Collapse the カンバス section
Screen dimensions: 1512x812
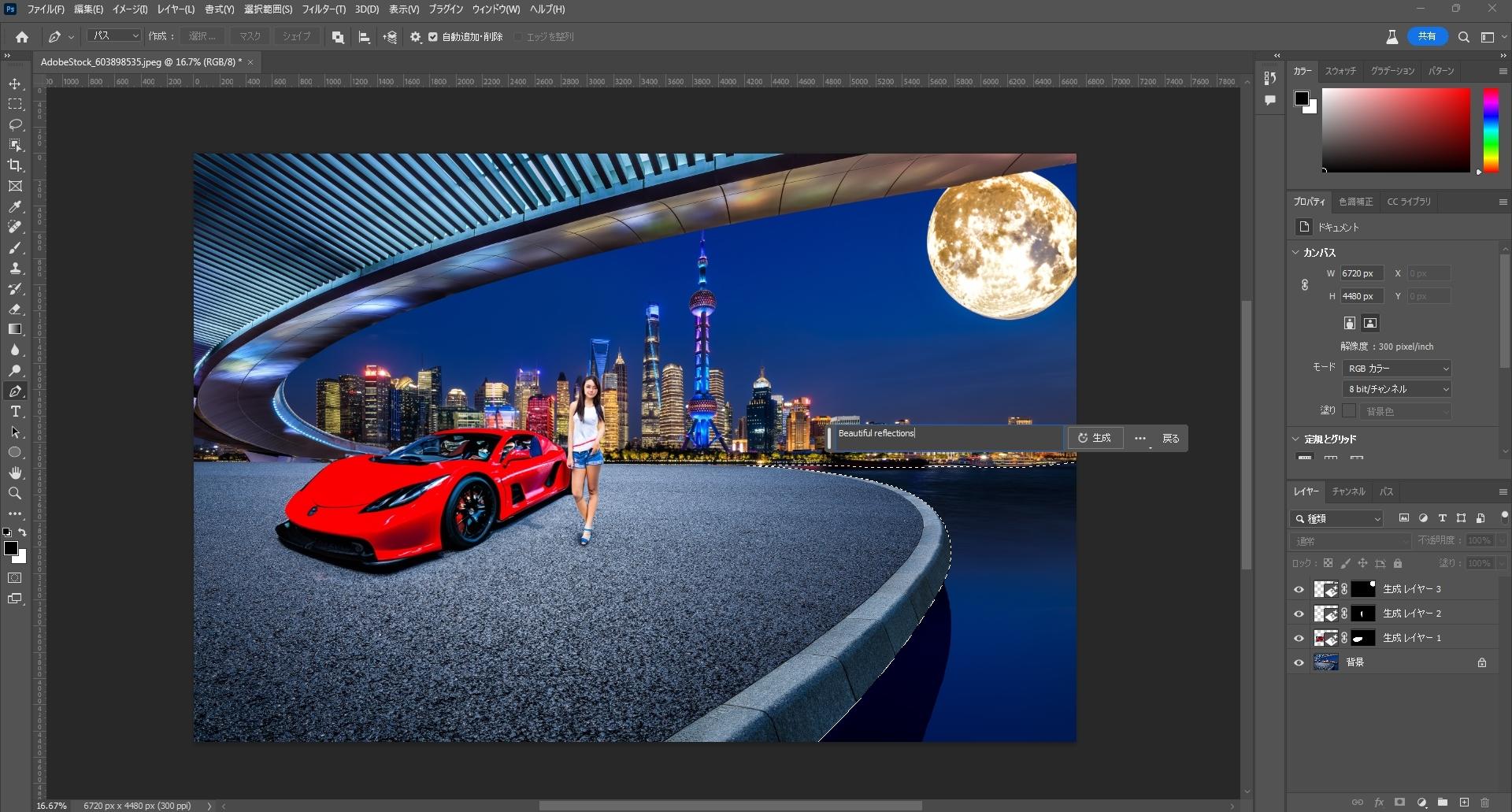[x=1296, y=253]
